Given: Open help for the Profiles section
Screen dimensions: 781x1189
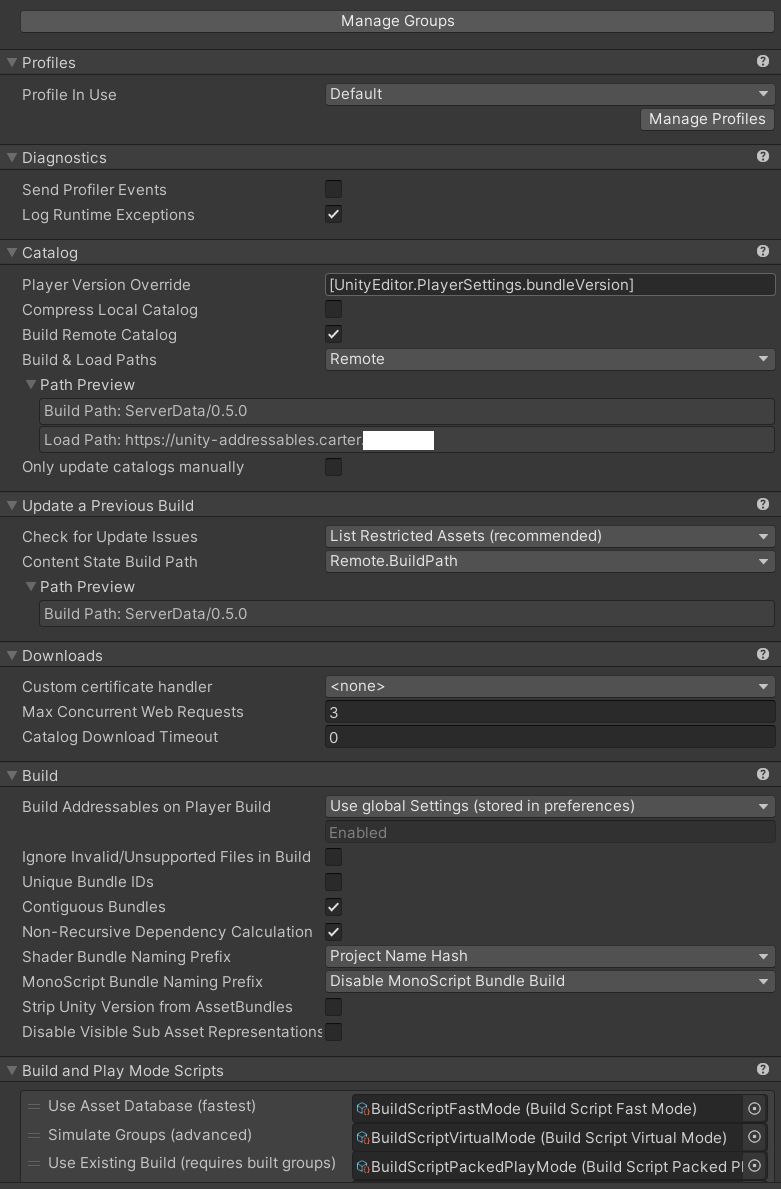Looking at the screenshot, I should coord(763,62).
